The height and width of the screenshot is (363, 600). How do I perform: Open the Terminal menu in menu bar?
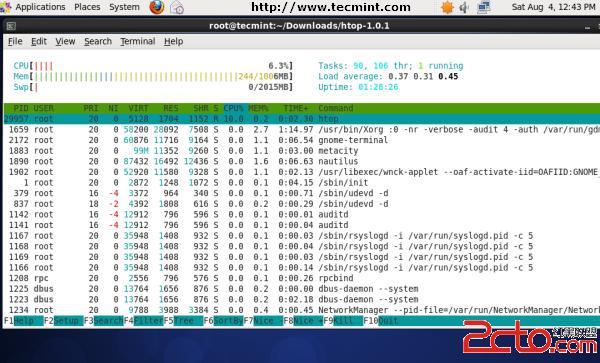[x=138, y=41]
